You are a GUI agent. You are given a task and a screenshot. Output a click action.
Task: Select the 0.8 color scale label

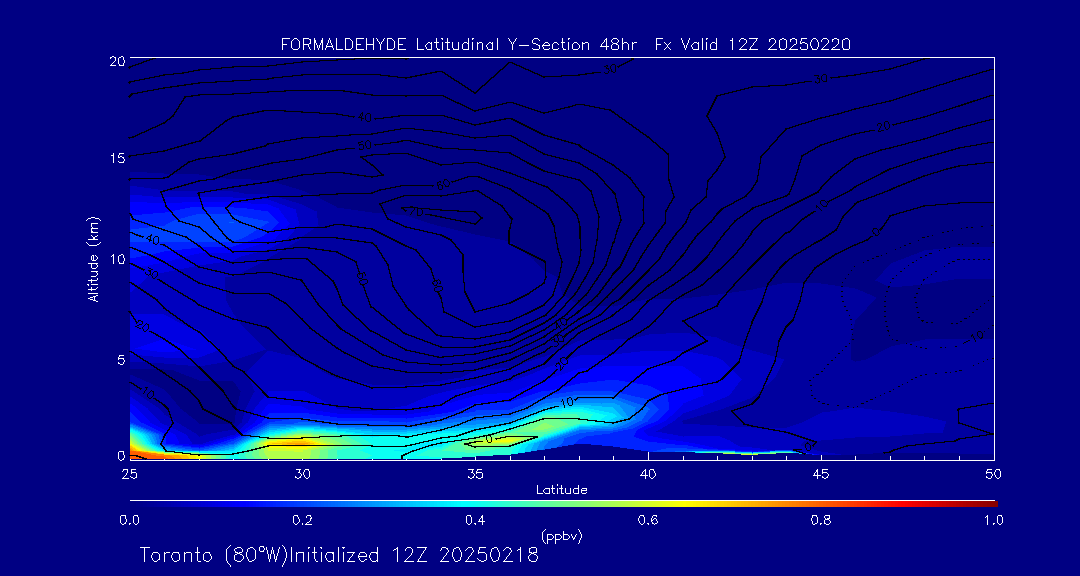pos(821,520)
